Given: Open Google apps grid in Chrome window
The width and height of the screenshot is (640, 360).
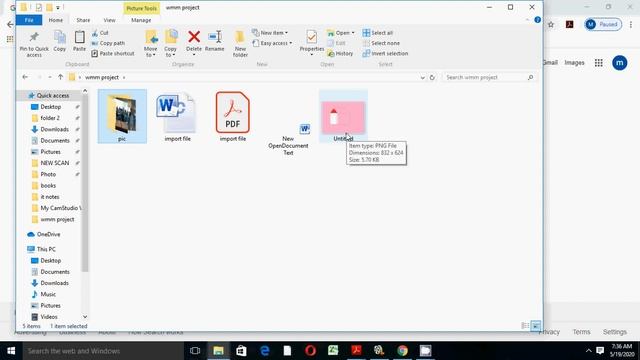Looking at the screenshot, I should pyautogui.click(x=598, y=63).
